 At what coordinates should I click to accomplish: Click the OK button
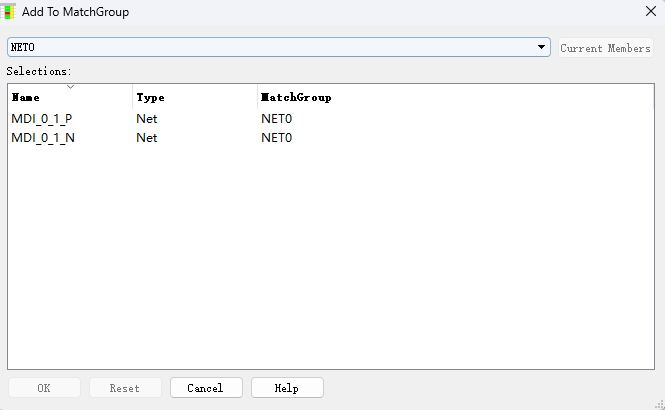(x=44, y=388)
